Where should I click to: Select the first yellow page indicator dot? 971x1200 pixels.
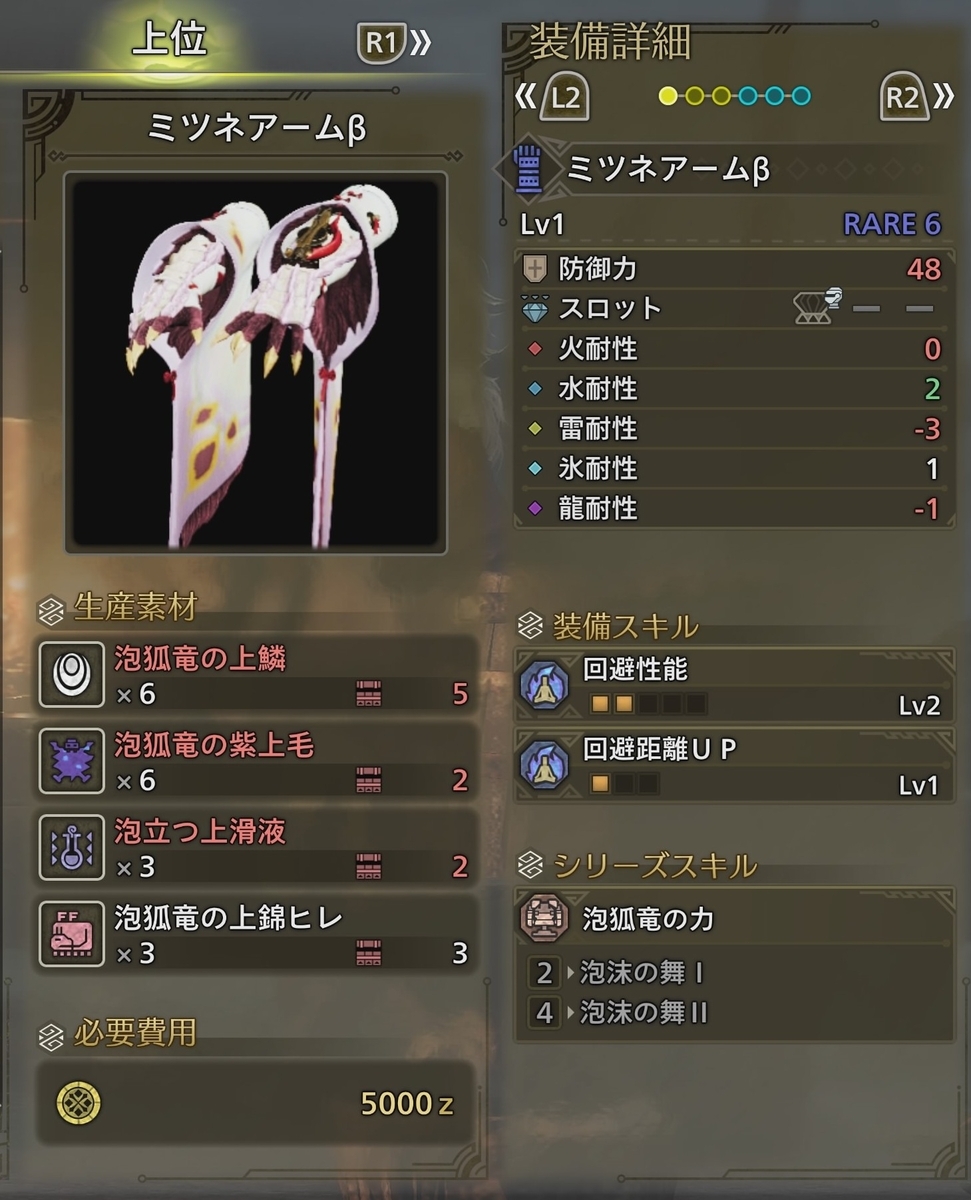(668, 96)
